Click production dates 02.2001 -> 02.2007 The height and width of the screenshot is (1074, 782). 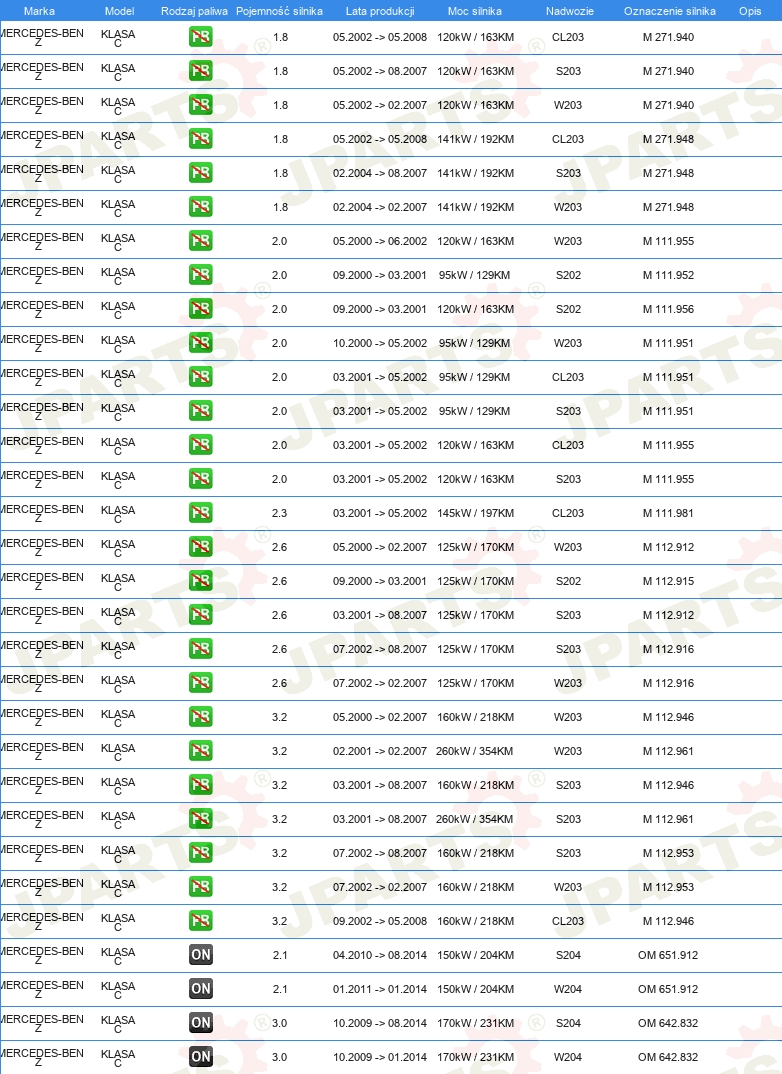(380, 751)
